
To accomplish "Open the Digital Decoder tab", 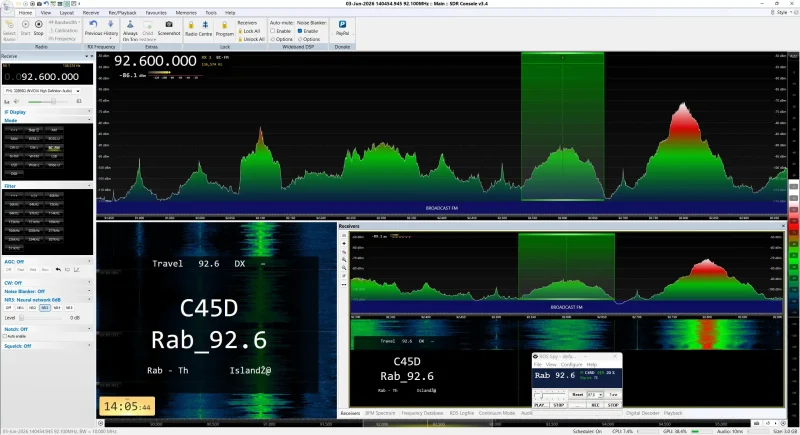I will (642, 413).
